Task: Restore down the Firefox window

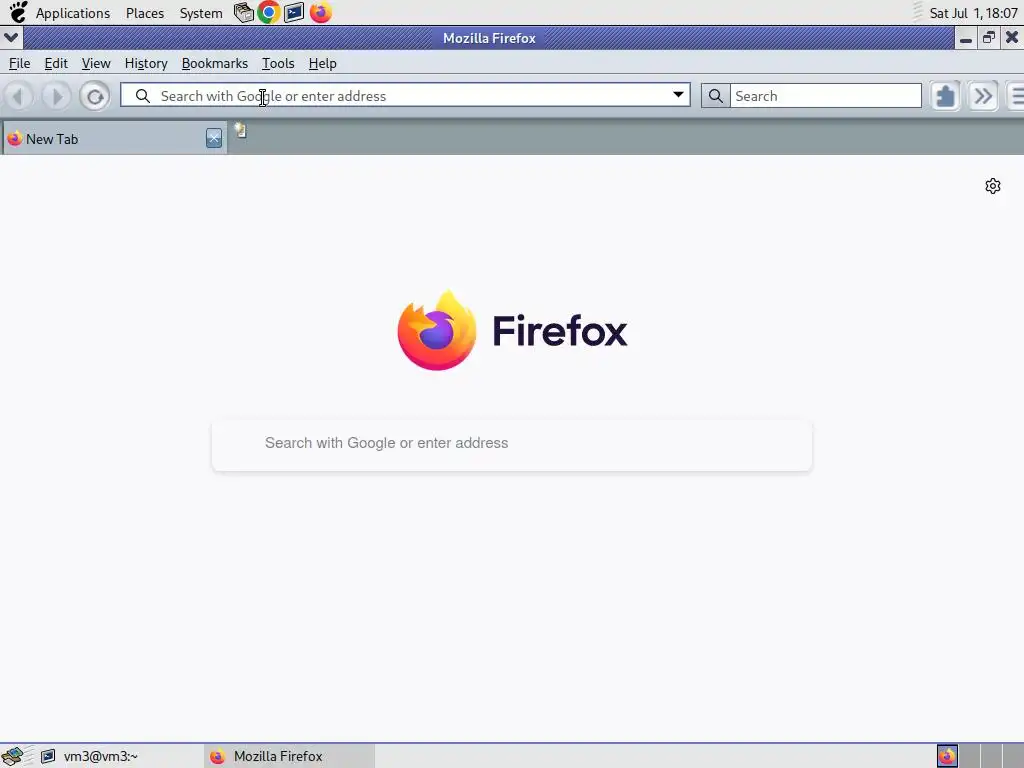Action: point(989,38)
